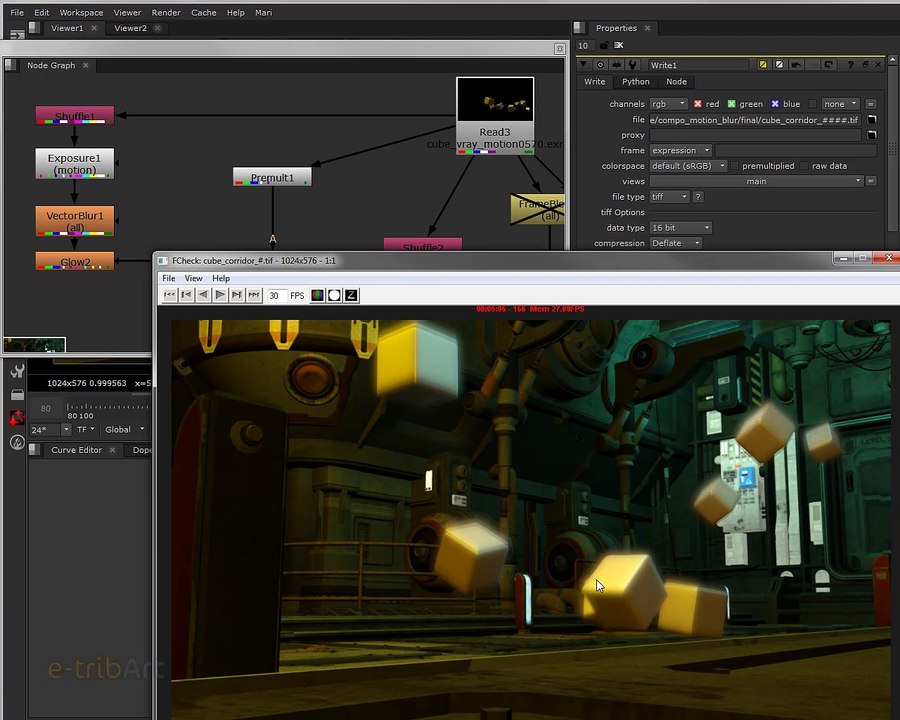Open the channels rgb dropdown
The height and width of the screenshot is (720, 900).
click(x=669, y=104)
